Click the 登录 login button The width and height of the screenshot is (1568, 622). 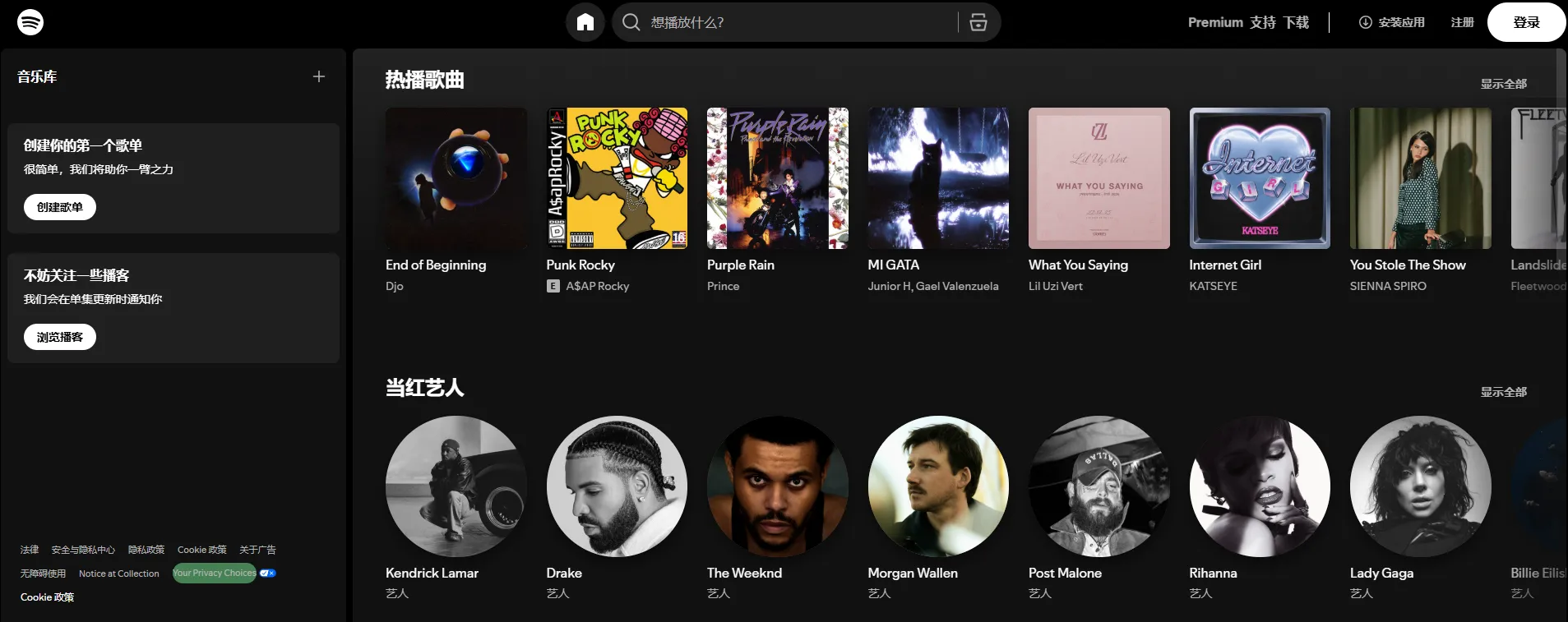pyautogui.click(x=1525, y=22)
